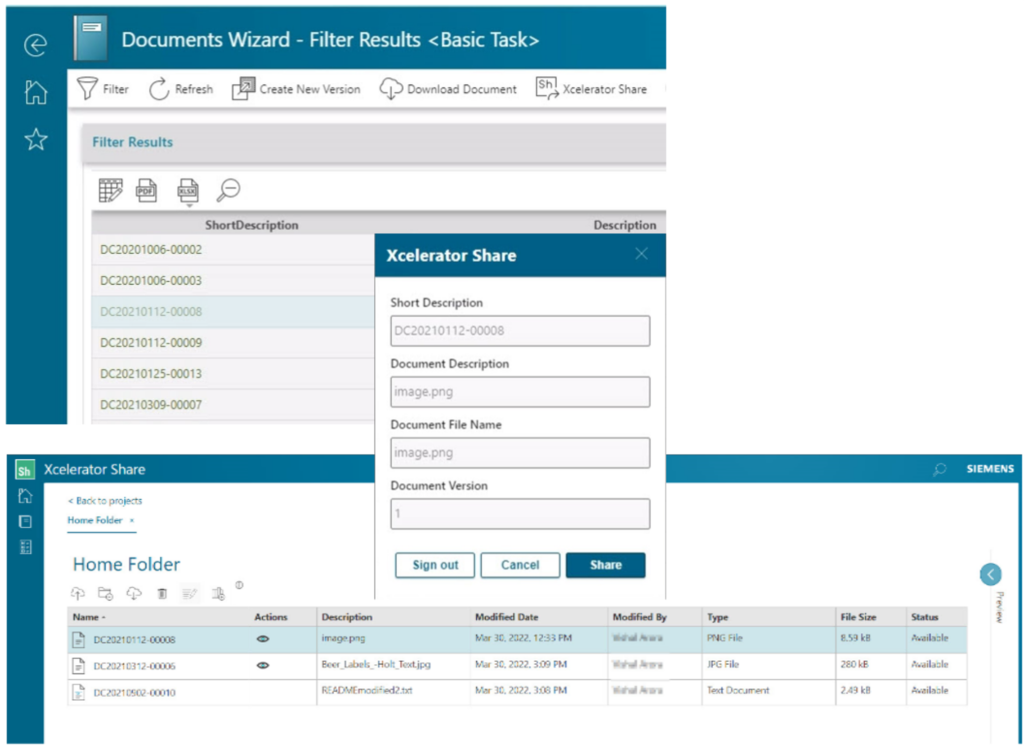Open Home icon in Xcelerator Share sidebar
Viewport: 1024px width, 746px height.
coord(25,496)
